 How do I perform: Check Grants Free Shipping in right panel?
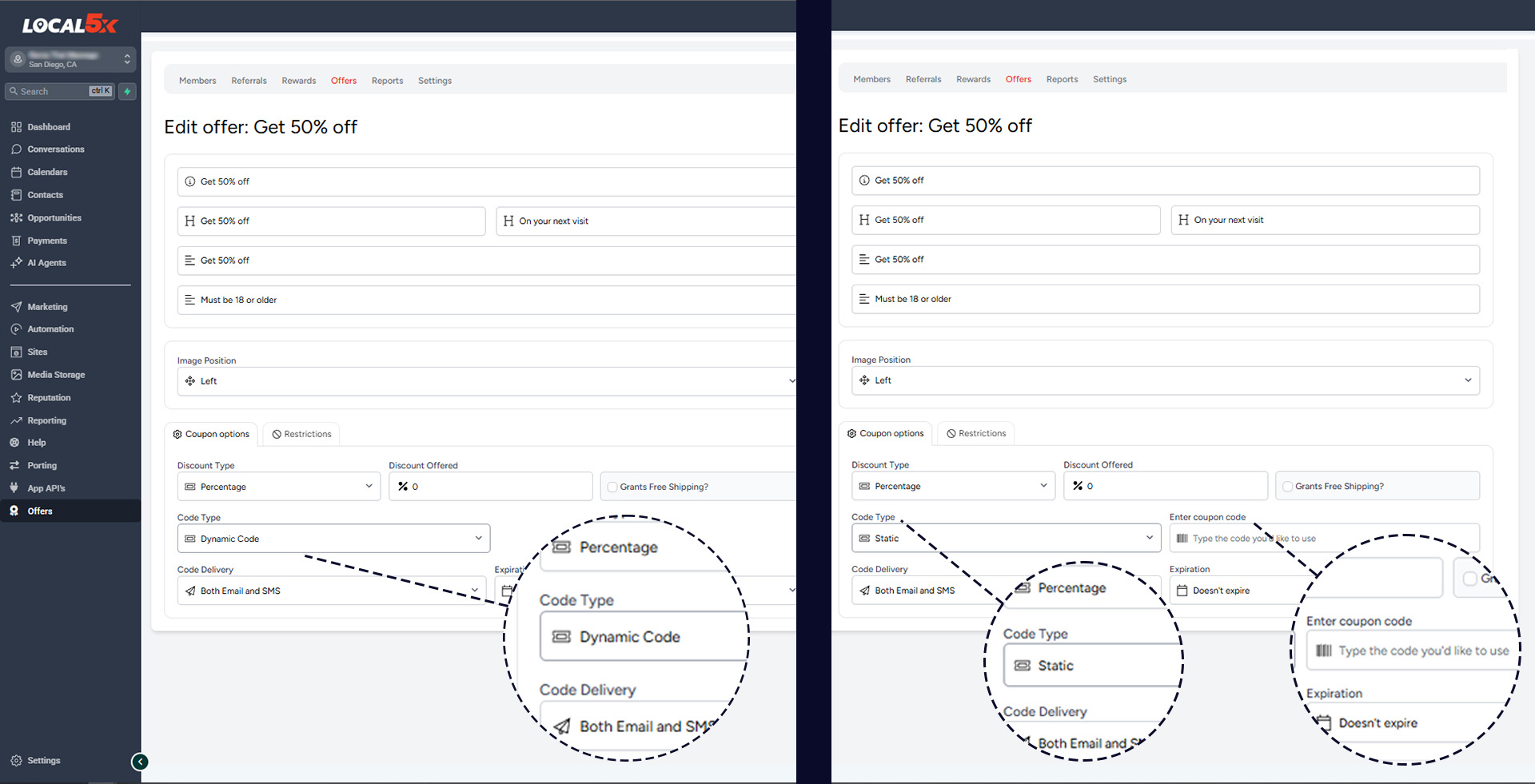(1287, 486)
